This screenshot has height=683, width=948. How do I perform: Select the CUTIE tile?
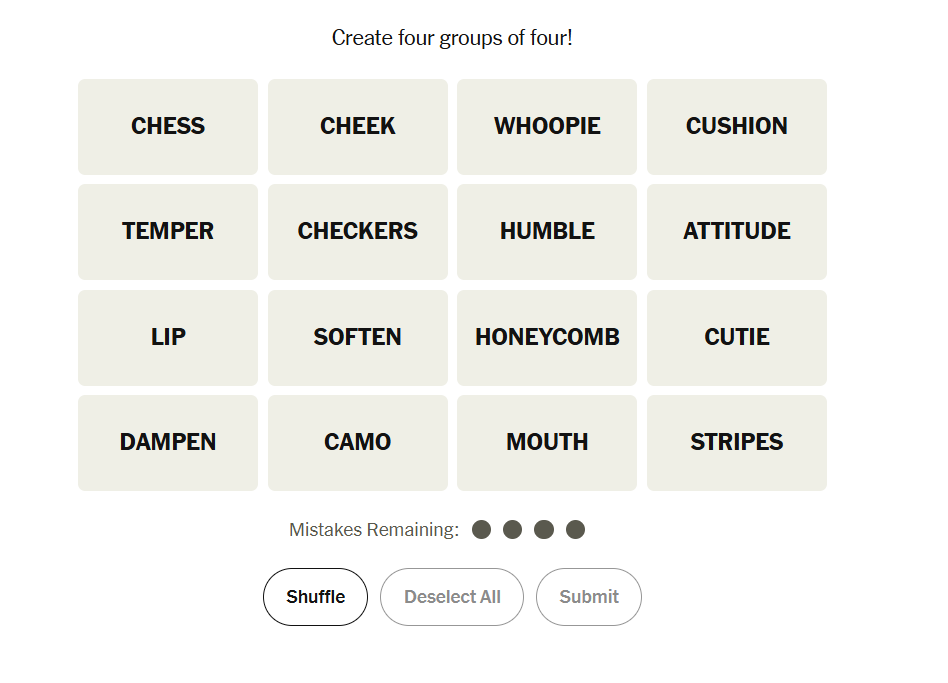pyautogui.click(x=737, y=338)
